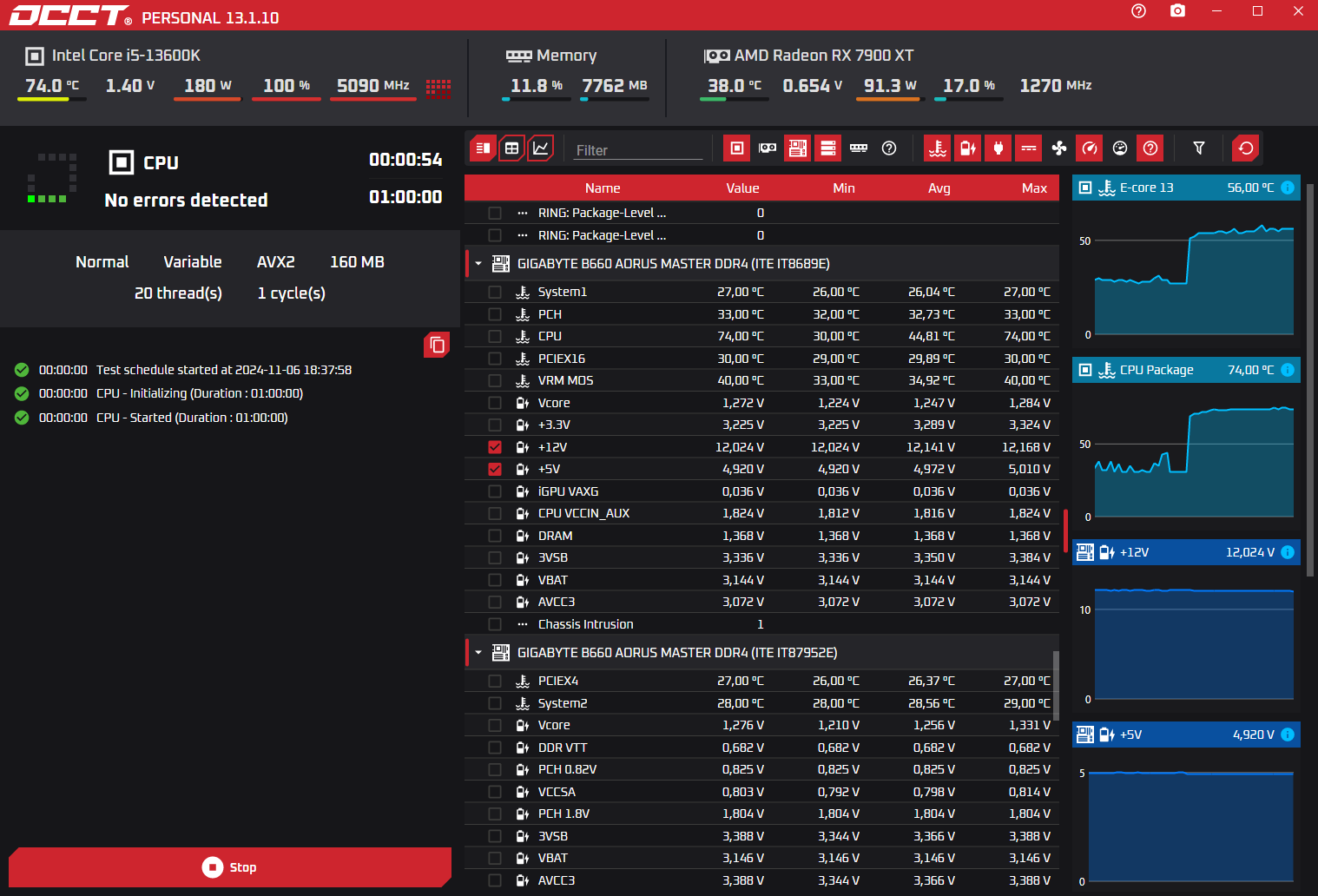Check the iGPU VAXG checkbox
Image resolution: width=1318 pixels, height=896 pixels.
pyautogui.click(x=495, y=491)
